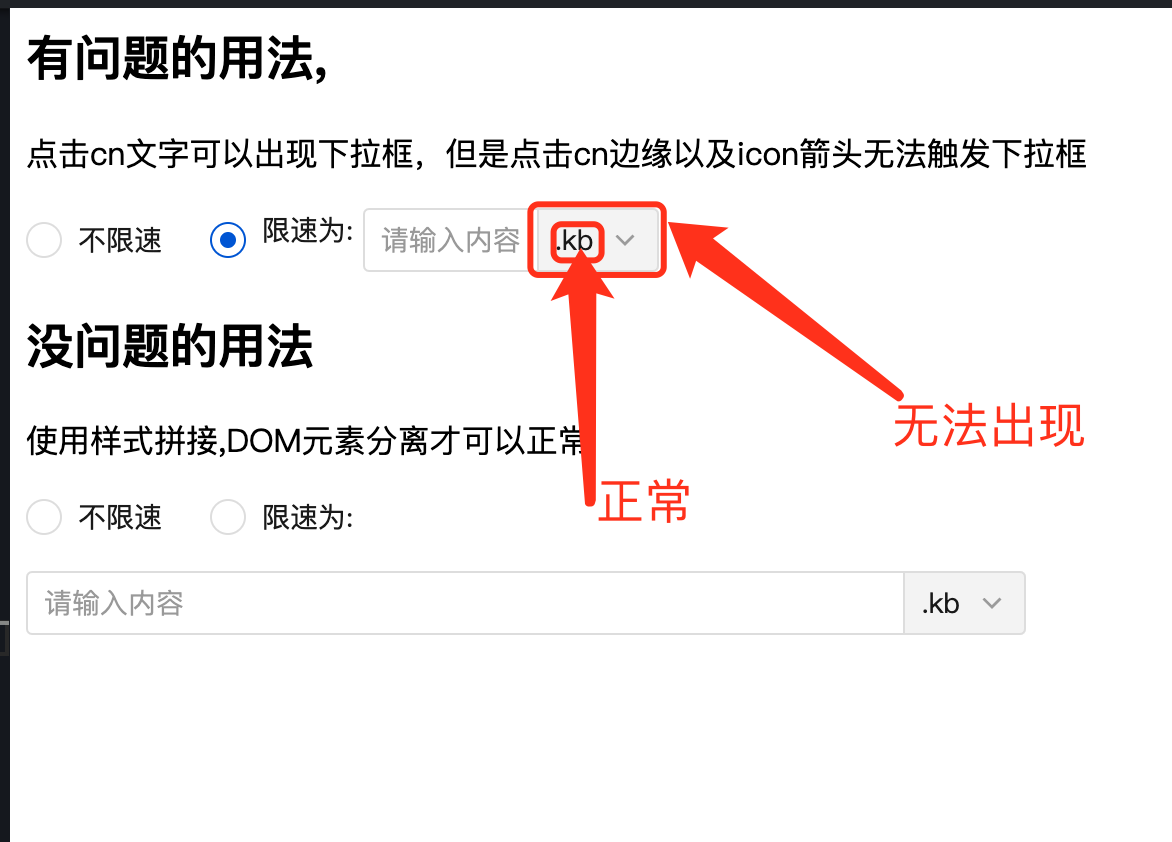Click the red 正常 annotation text
Screen dimensions: 1172x842
tap(644, 501)
